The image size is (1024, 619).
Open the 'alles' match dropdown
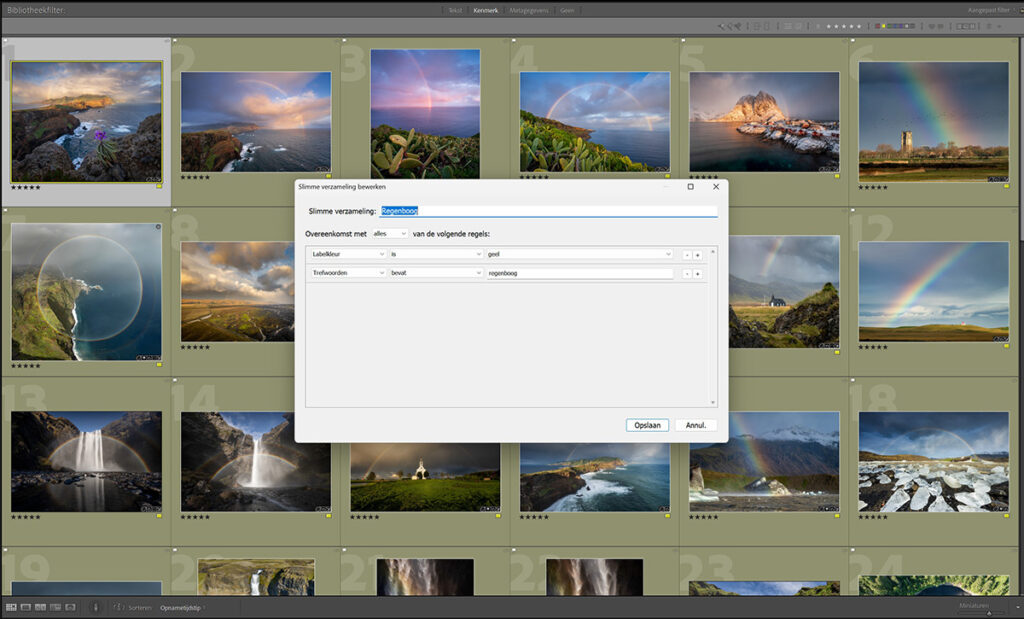390,234
